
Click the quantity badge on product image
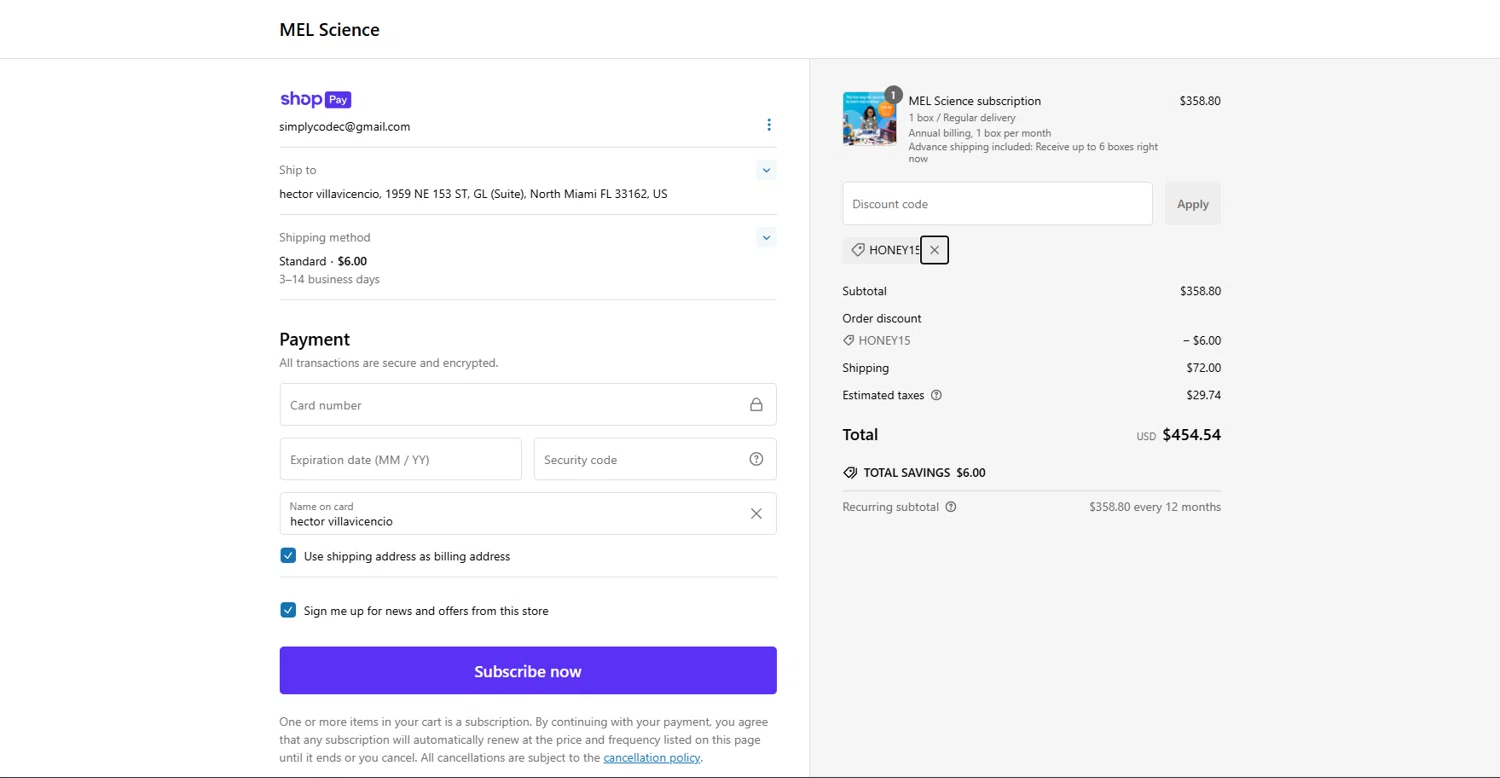(893, 95)
